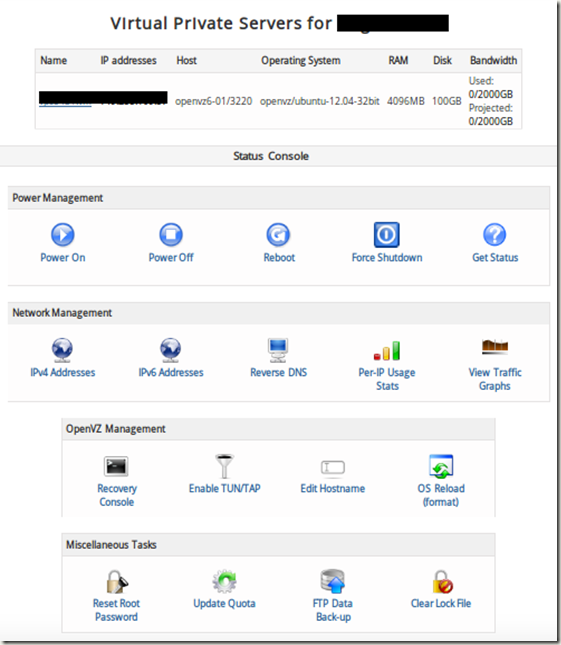
Task: Select Disk value 100GB
Action: (x=447, y=101)
